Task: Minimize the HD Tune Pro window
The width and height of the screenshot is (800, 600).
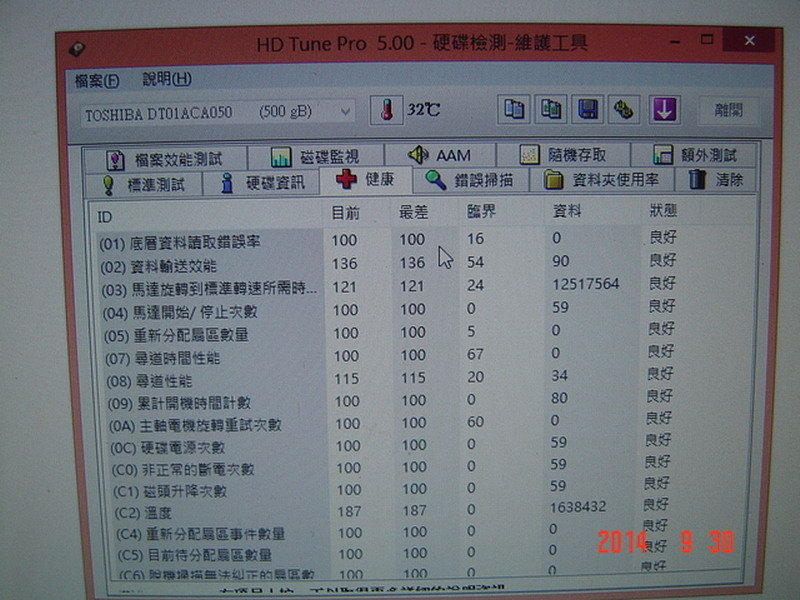Action: [x=674, y=42]
